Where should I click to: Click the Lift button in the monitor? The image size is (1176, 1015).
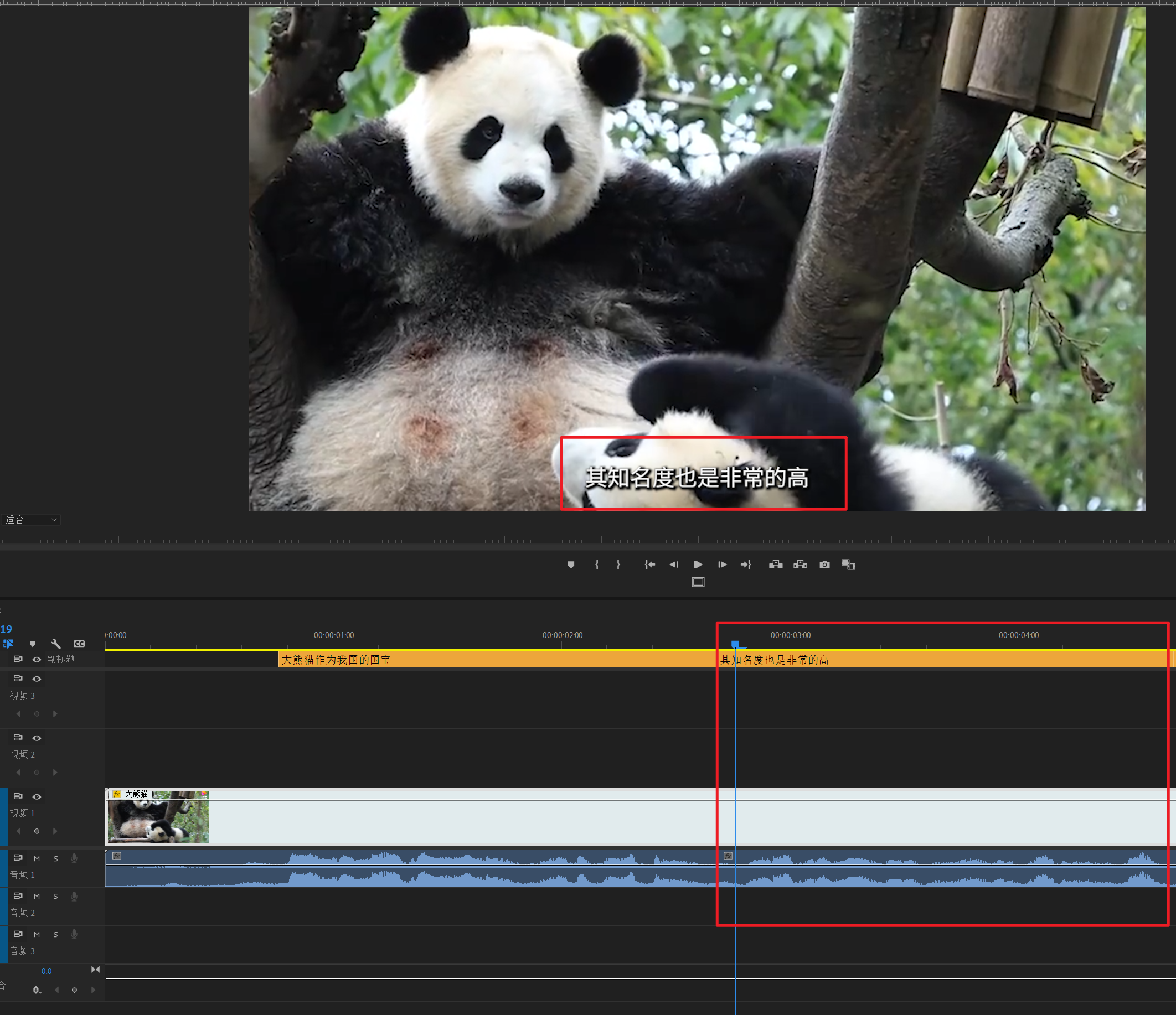coord(776,565)
